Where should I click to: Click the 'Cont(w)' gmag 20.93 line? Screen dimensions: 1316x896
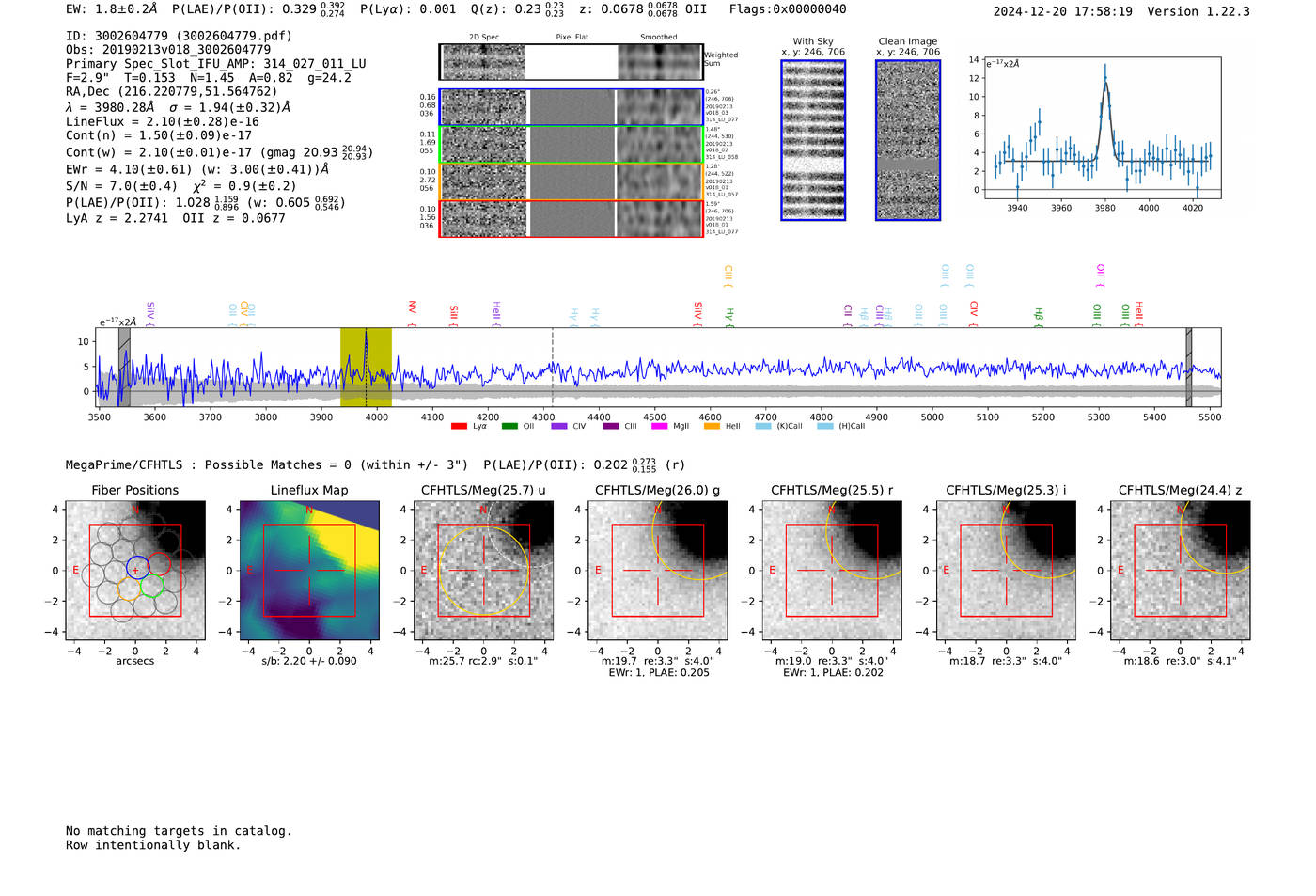(219, 151)
